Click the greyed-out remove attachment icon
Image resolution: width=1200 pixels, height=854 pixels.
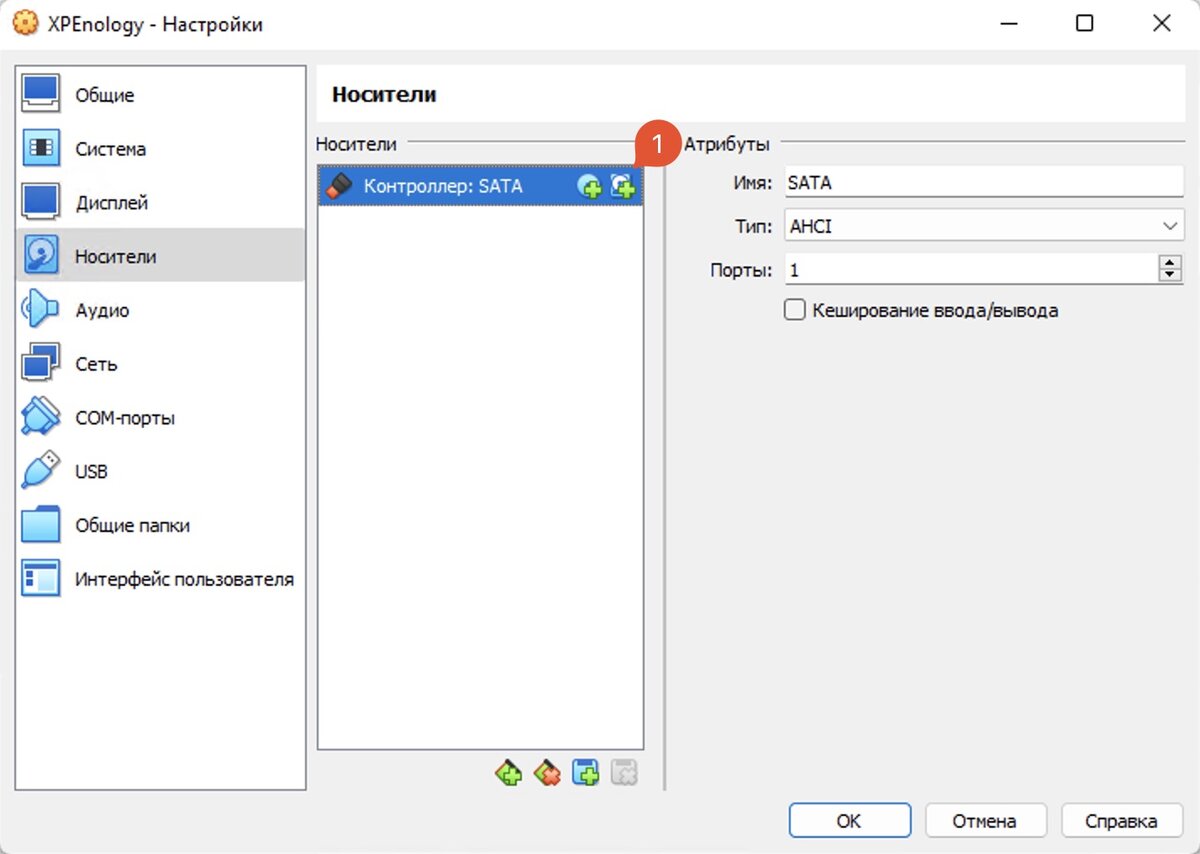click(623, 772)
